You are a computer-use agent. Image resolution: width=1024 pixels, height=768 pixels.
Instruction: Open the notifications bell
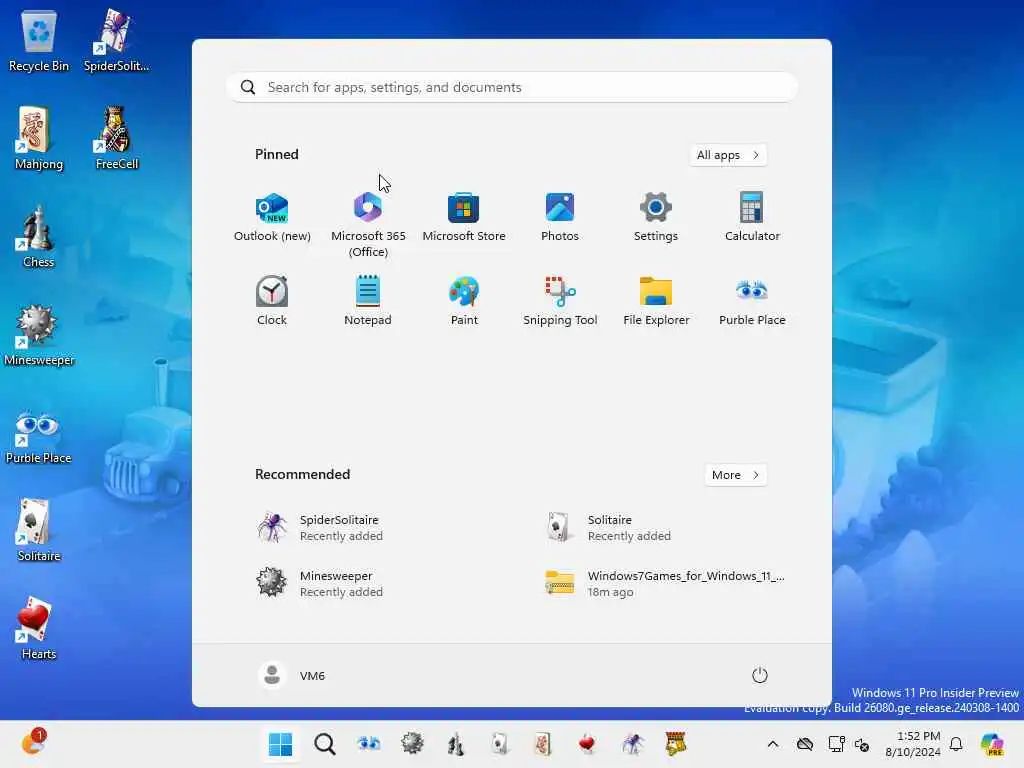956,744
